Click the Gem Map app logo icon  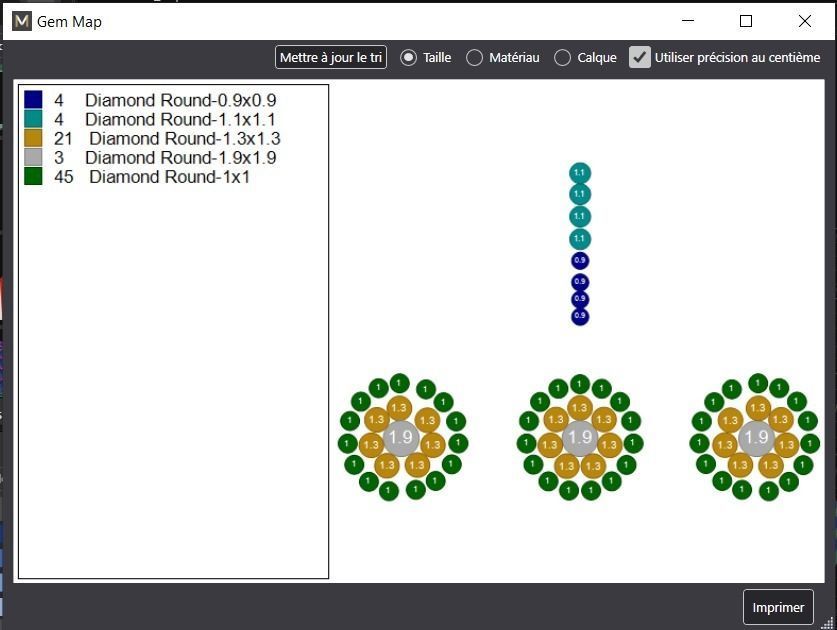[22, 21]
